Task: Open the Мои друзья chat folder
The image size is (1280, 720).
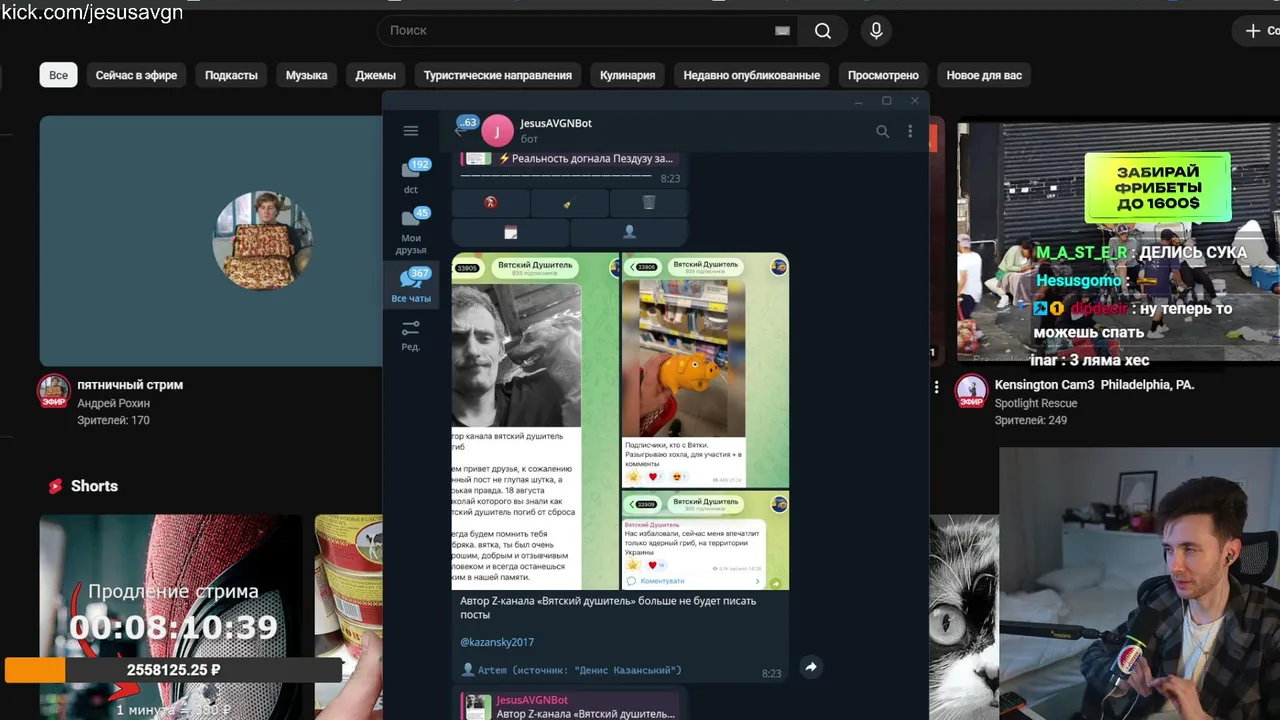Action: coord(411,230)
